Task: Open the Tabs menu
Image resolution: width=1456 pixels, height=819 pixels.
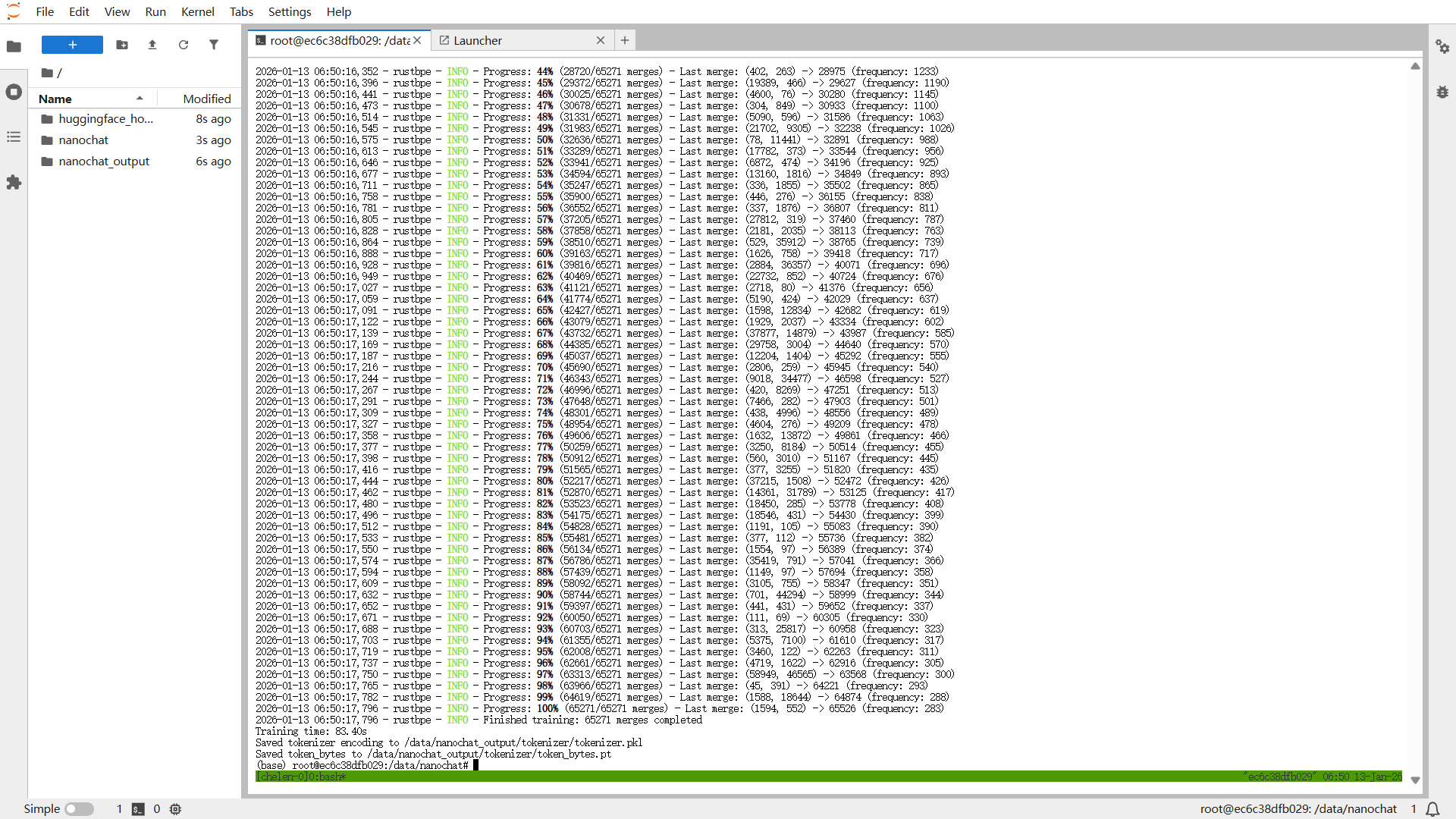Action: [x=241, y=11]
